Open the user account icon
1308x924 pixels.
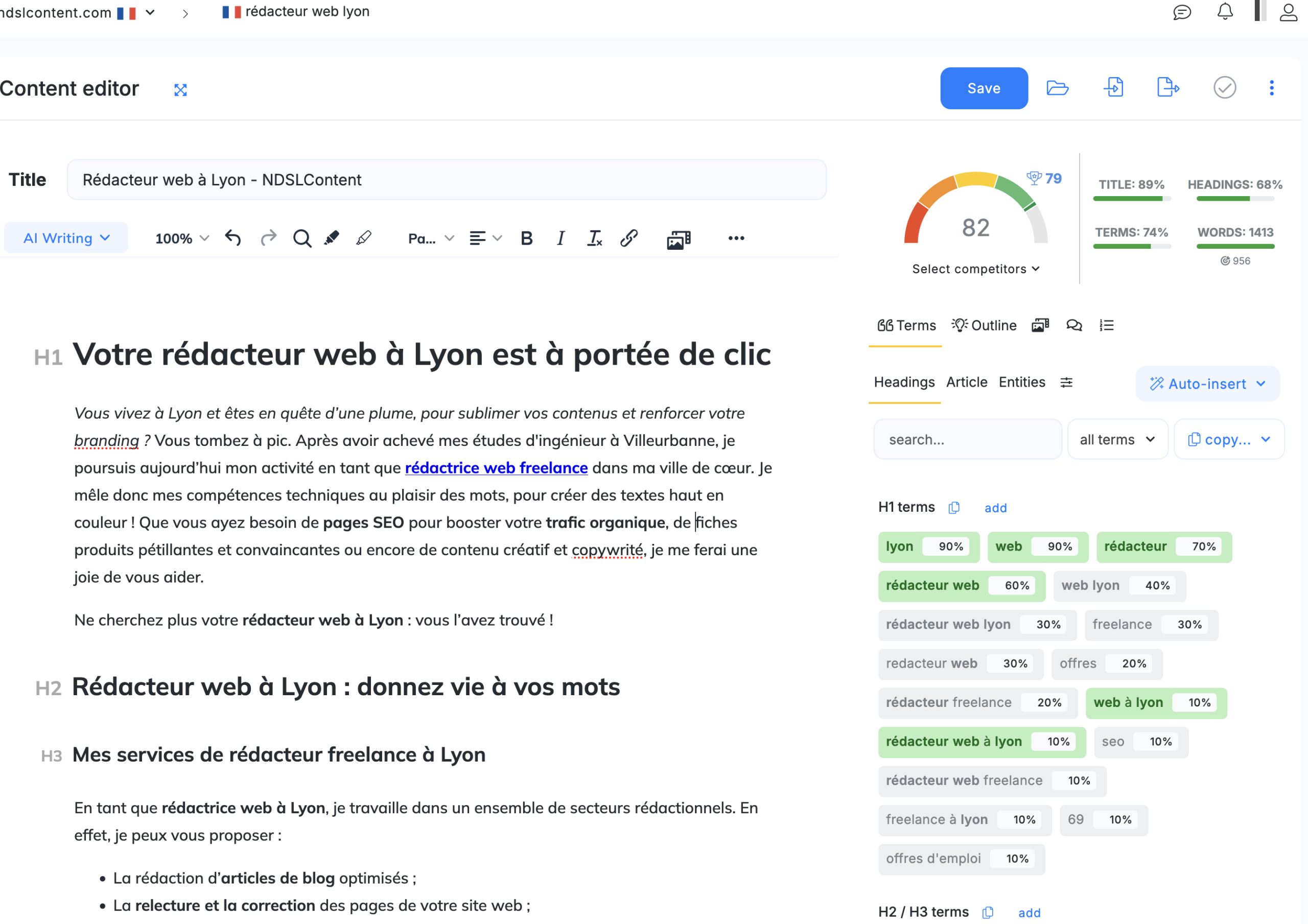pos(1288,12)
